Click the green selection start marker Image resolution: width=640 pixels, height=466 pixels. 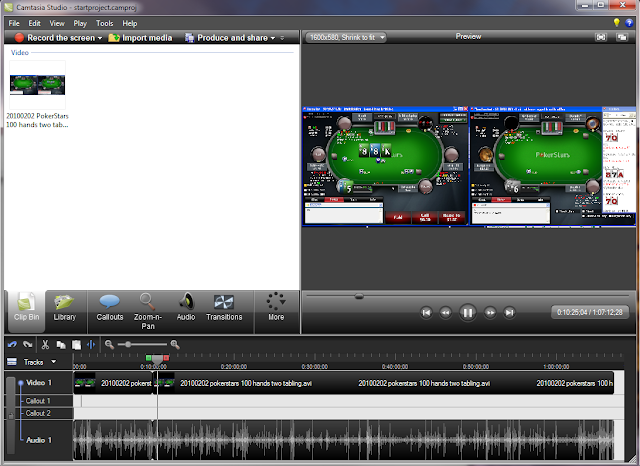click(149, 358)
